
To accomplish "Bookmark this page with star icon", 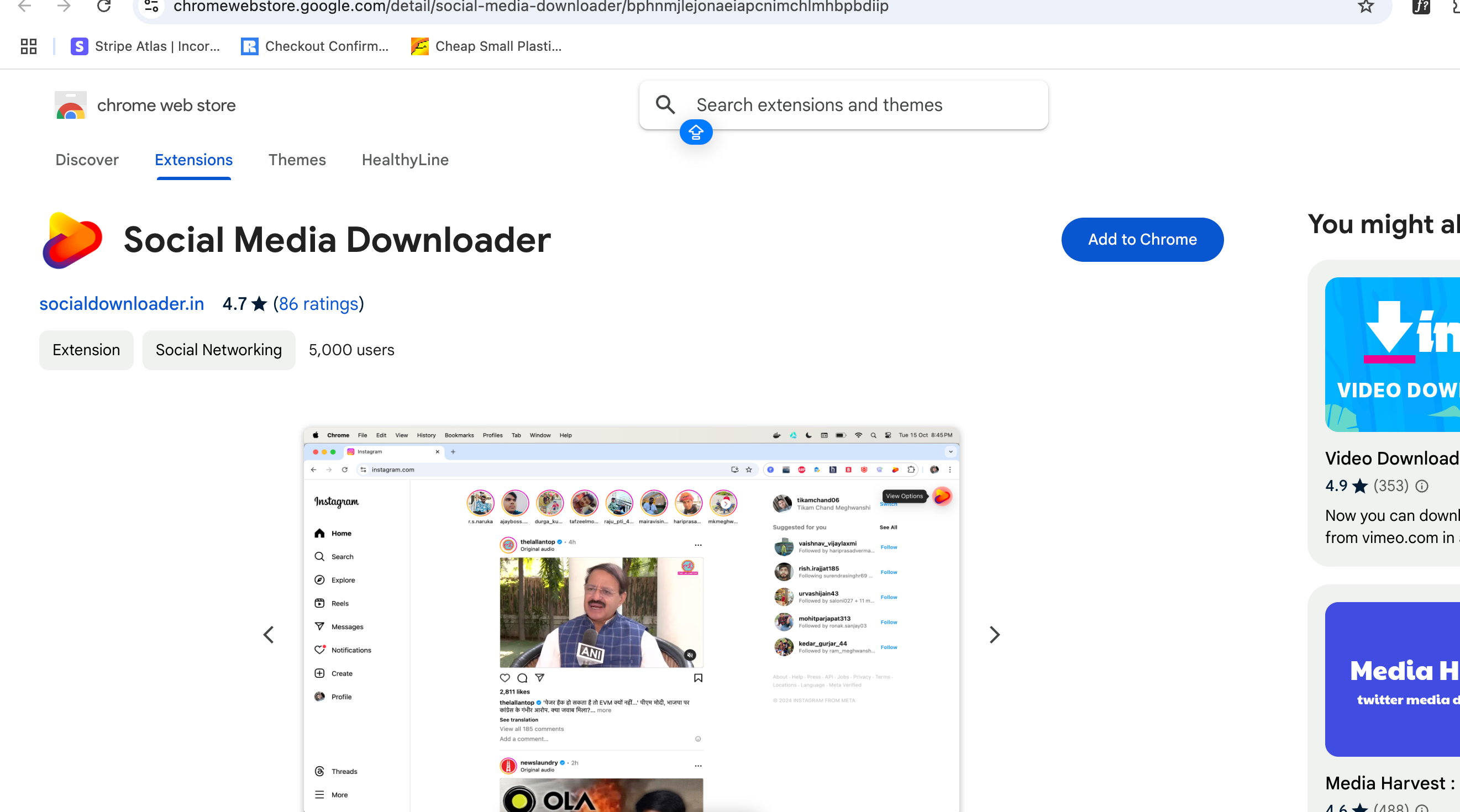I will (1366, 6).
